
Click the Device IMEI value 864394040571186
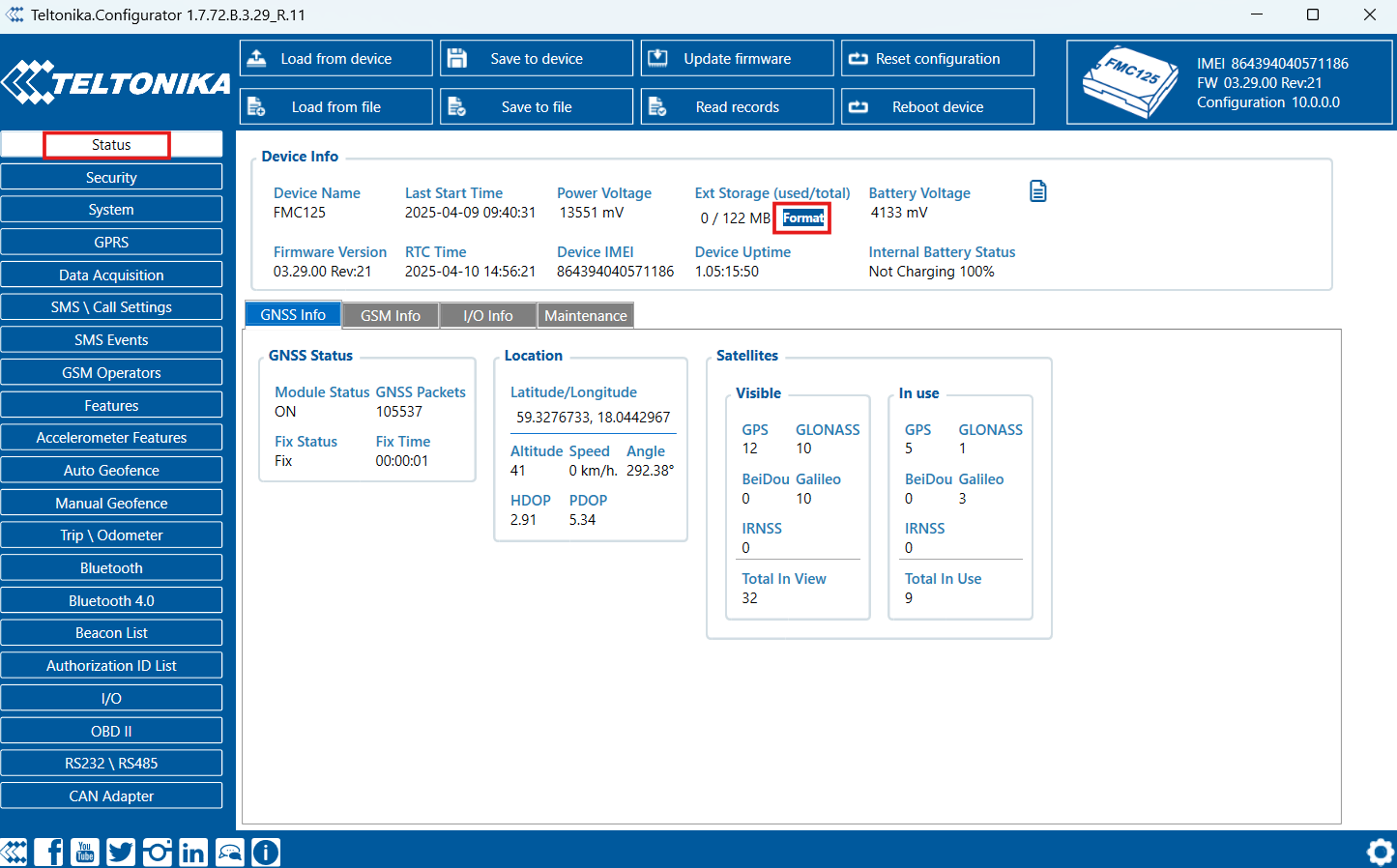[x=615, y=272]
